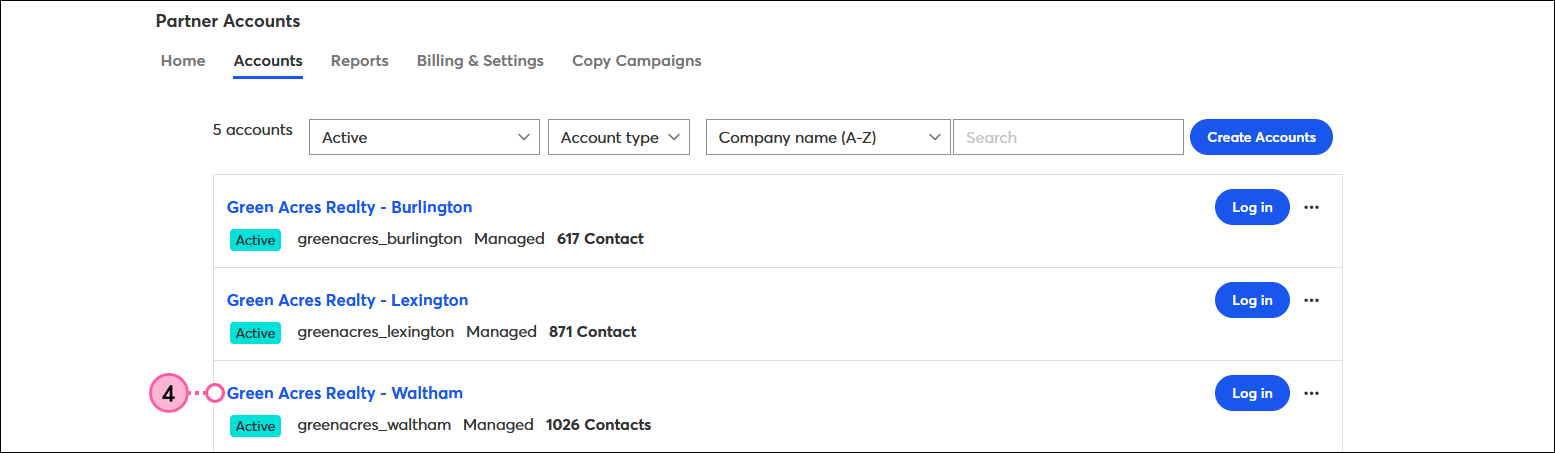The height and width of the screenshot is (453, 1555).
Task: Click 'Managed' label in the Waltham row
Action: click(x=498, y=425)
